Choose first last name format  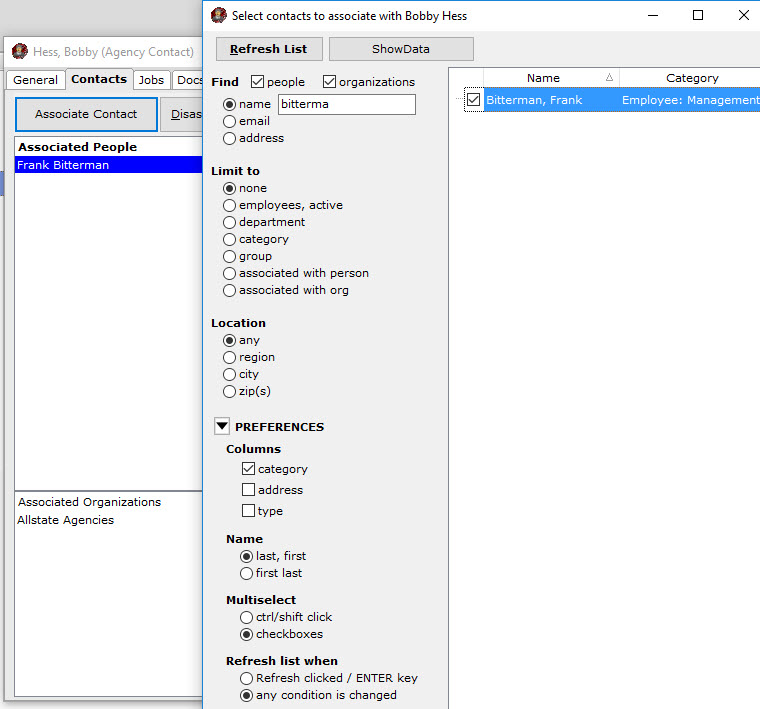pyautogui.click(x=246, y=573)
